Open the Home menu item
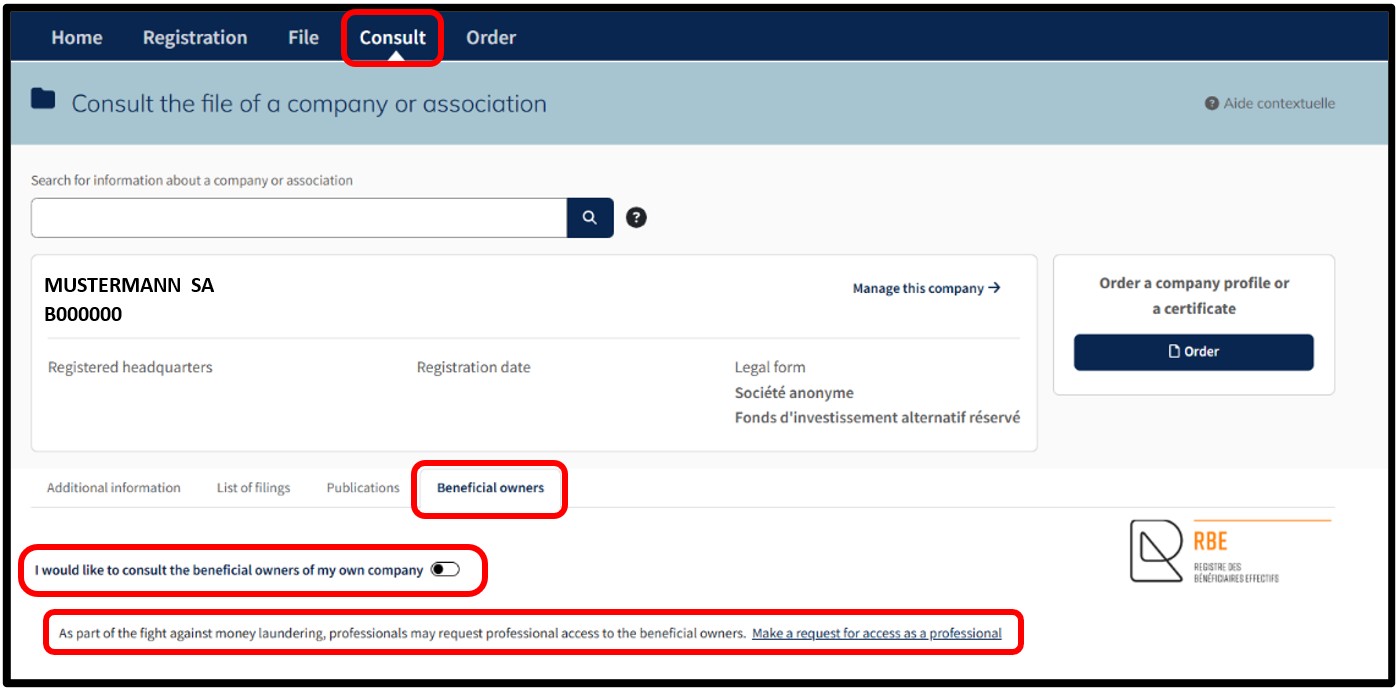This screenshot has height=688, width=1396. coord(77,38)
